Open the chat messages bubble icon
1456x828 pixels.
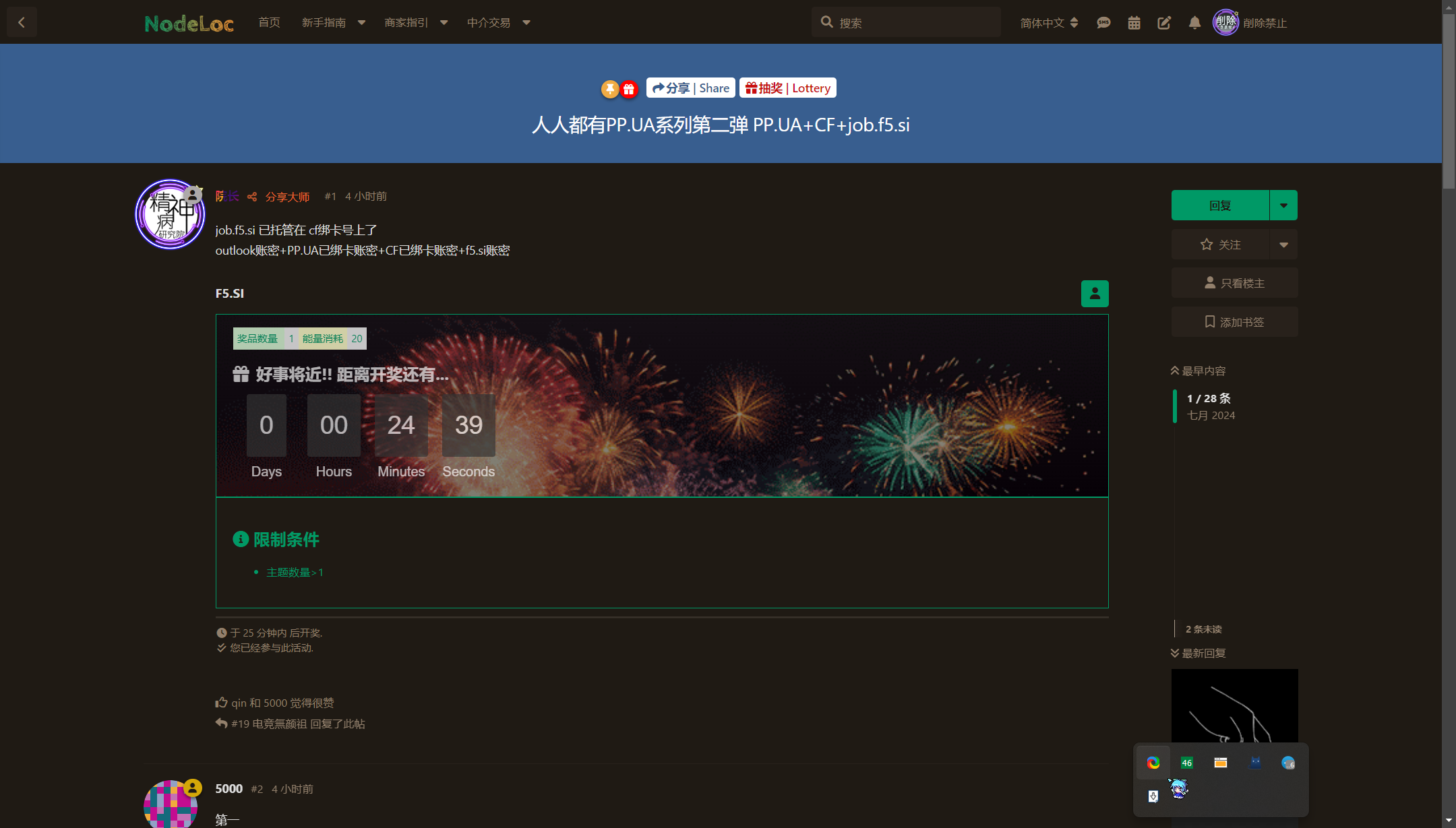coord(1103,23)
